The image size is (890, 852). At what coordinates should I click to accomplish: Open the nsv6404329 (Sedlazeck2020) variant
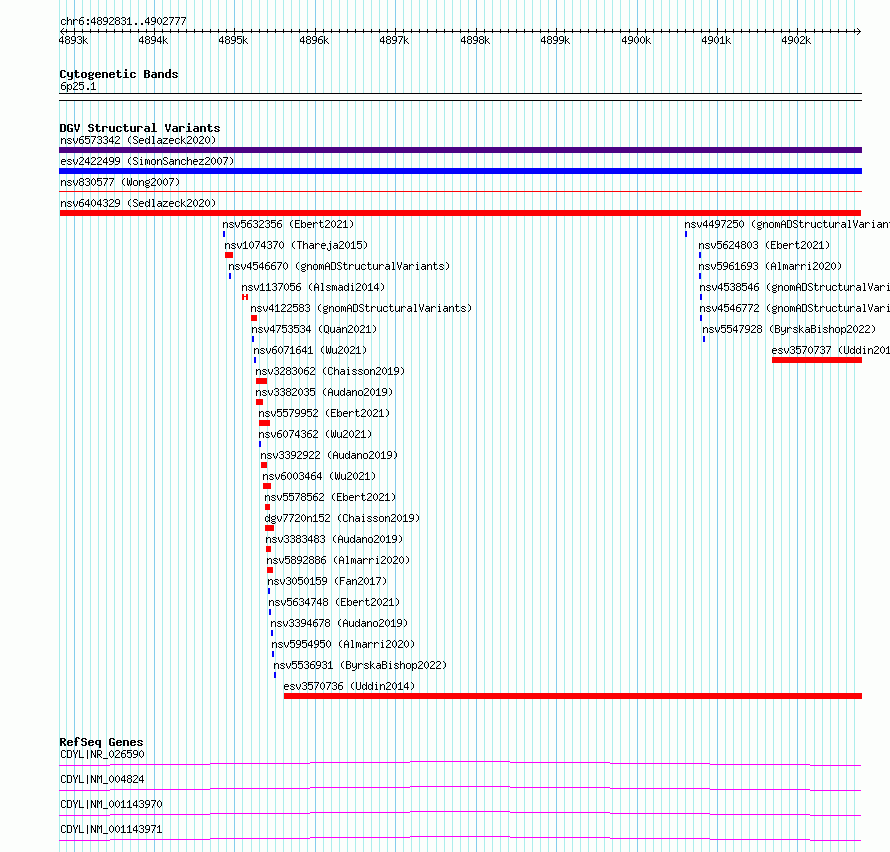138,203
